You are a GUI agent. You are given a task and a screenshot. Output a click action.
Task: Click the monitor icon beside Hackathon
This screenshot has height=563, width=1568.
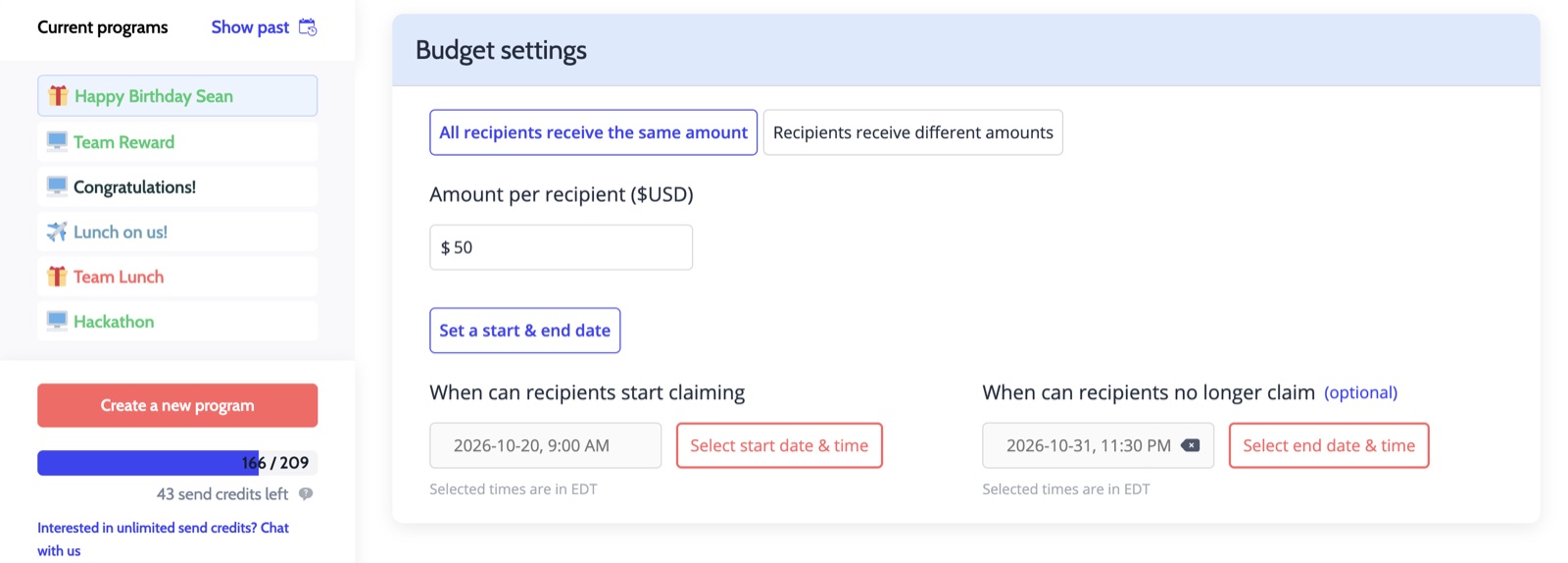[x=57, y=321]
